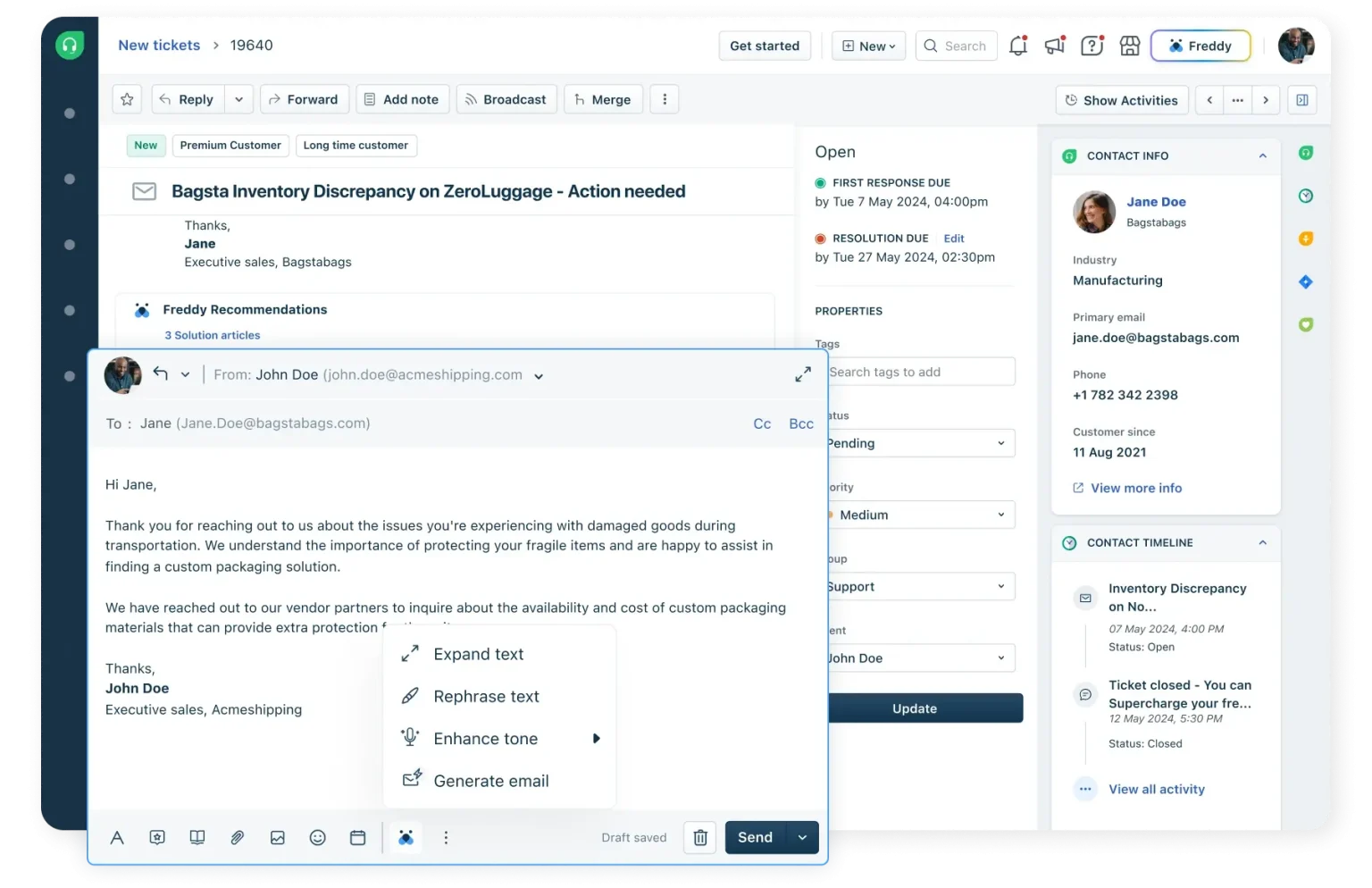This screenshot has width=1372, height=888.
Task: Choose Generate email option
Action: point(490,781)
